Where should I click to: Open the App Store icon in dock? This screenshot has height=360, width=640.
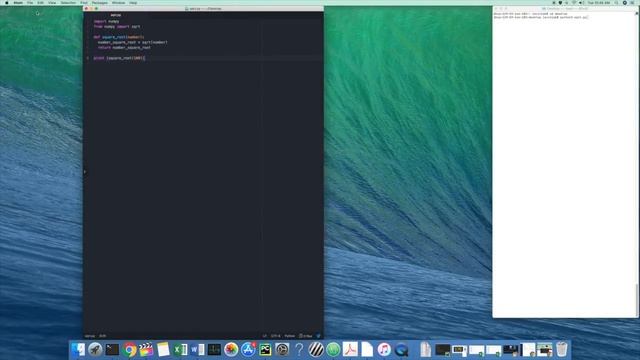[x=248, y=350]
